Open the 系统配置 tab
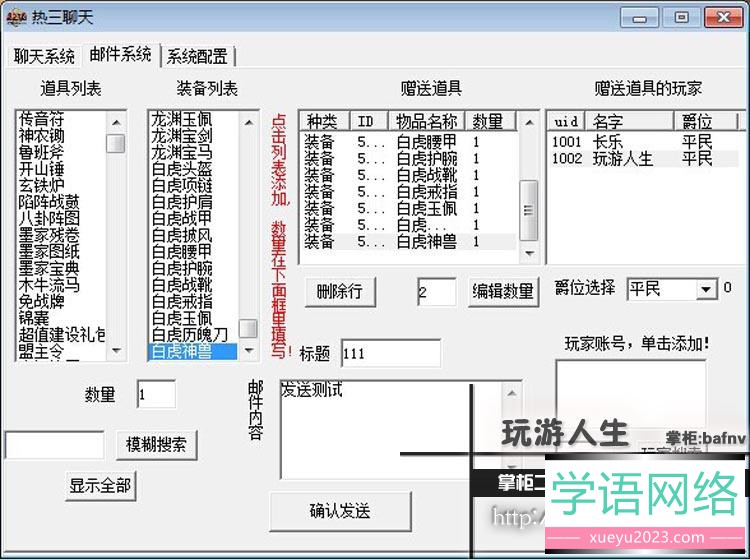This screenshot has width=750, height=559. click(x=197, y=56)
